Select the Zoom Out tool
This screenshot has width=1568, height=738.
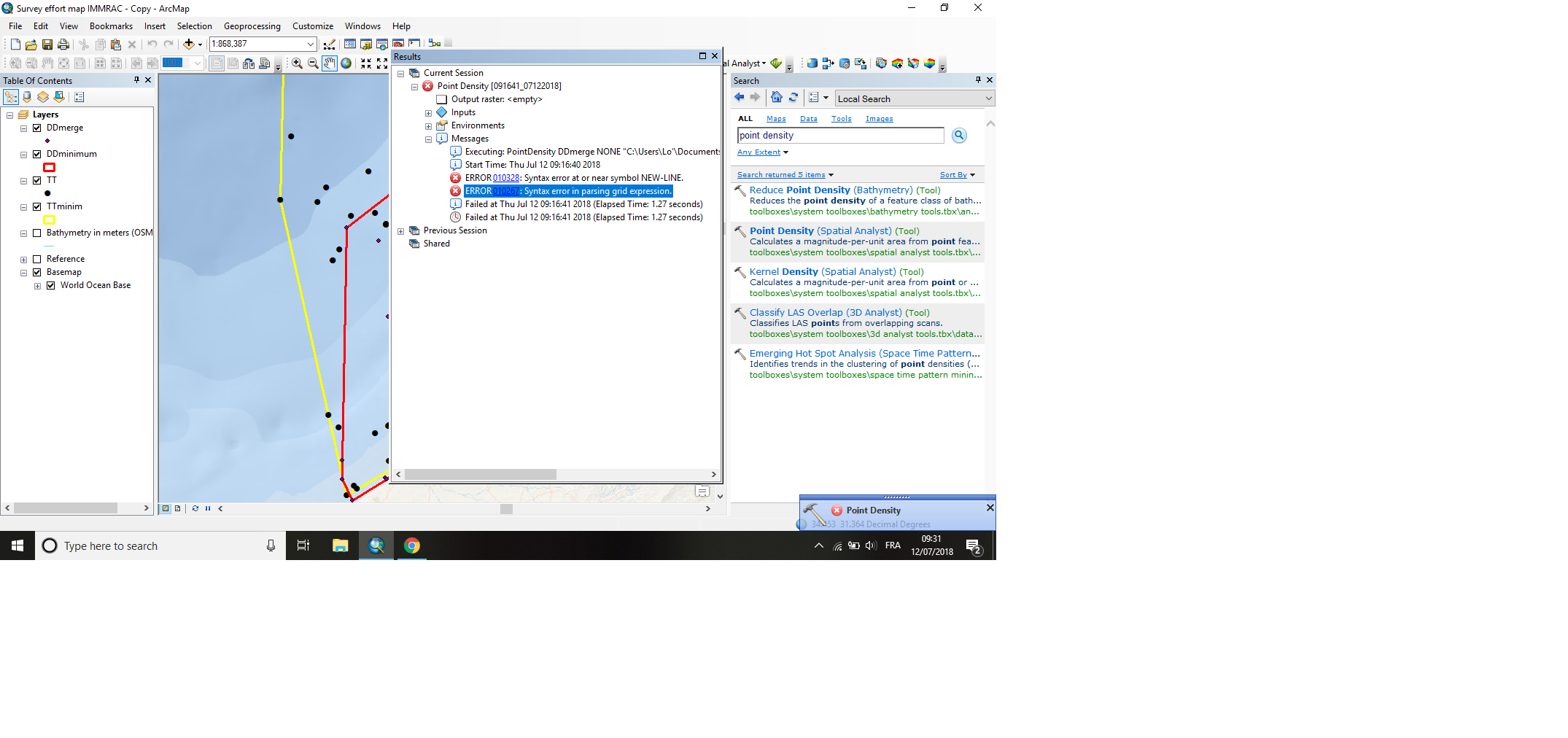314,63
